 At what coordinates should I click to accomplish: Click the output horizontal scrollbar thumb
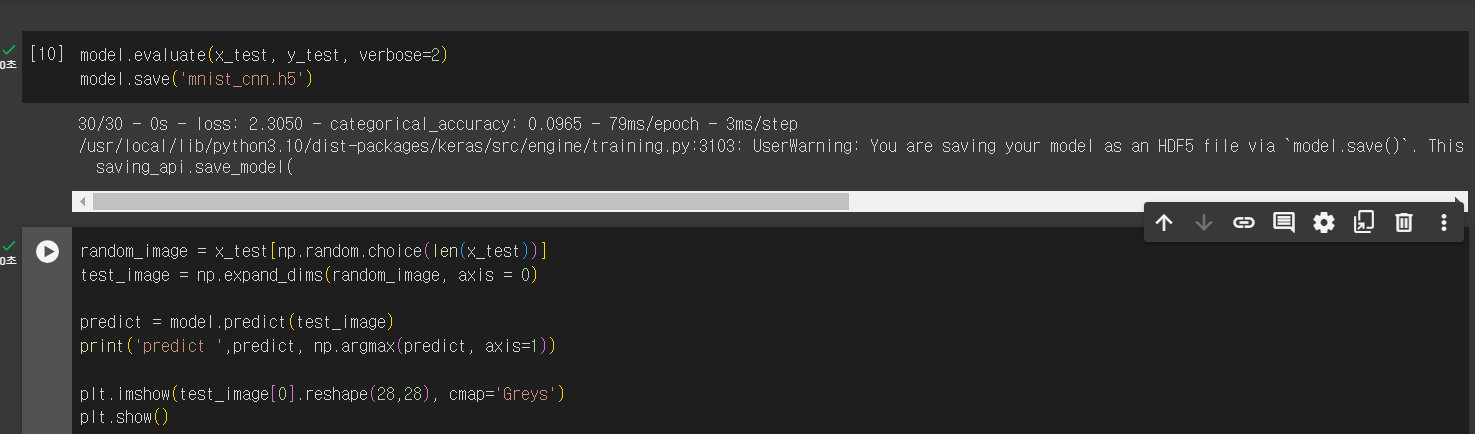pos(470,201)
